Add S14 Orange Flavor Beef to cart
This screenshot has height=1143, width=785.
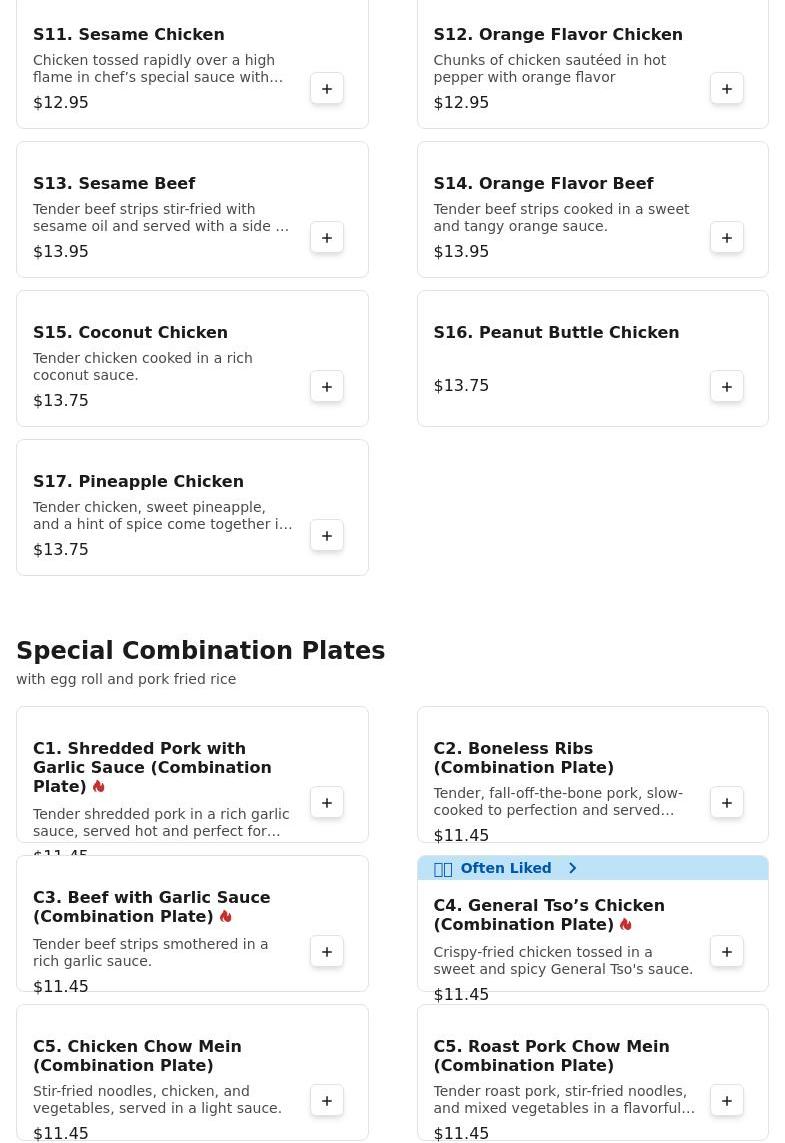click(x=727, y=238)
